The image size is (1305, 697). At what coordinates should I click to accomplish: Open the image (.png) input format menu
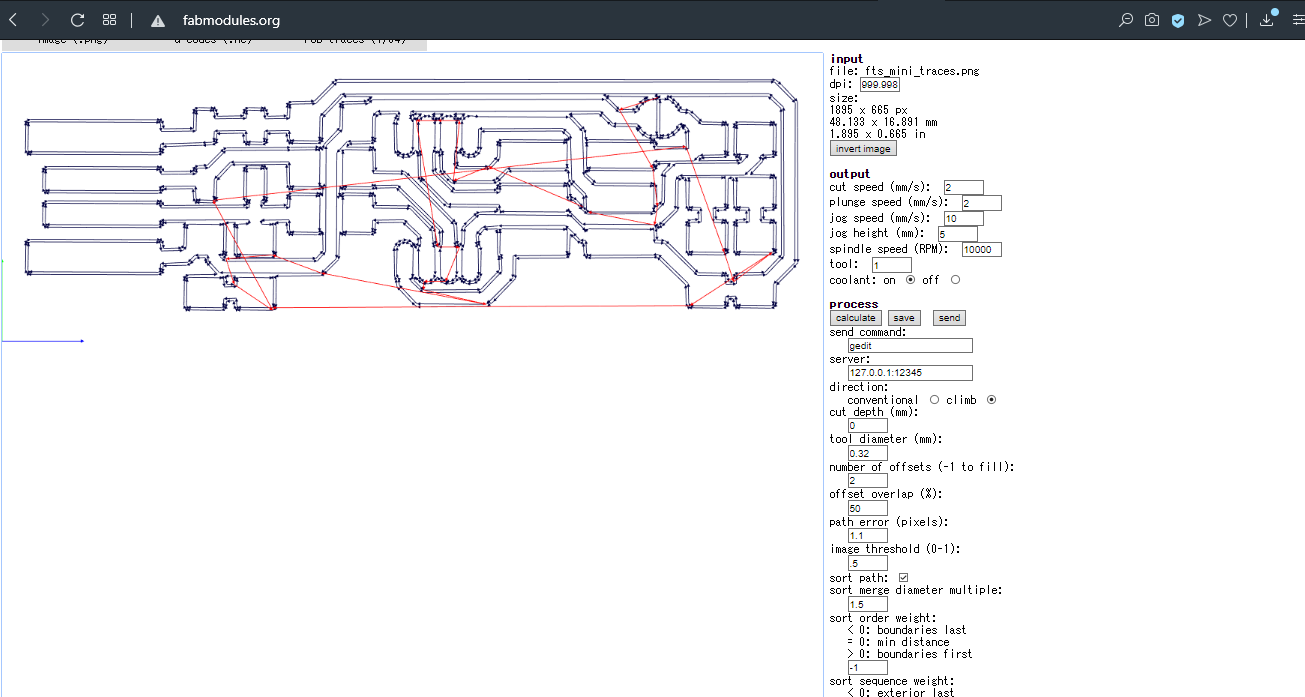pos(72,41)
